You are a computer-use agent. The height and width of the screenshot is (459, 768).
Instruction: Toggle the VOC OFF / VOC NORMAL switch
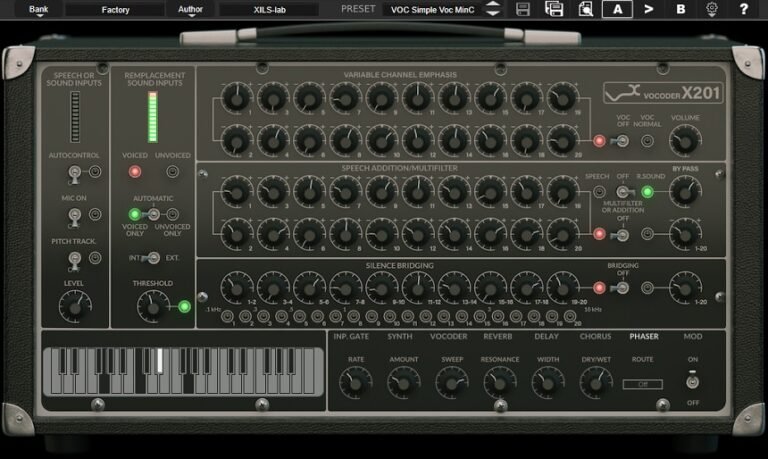(x=621, y=141)
